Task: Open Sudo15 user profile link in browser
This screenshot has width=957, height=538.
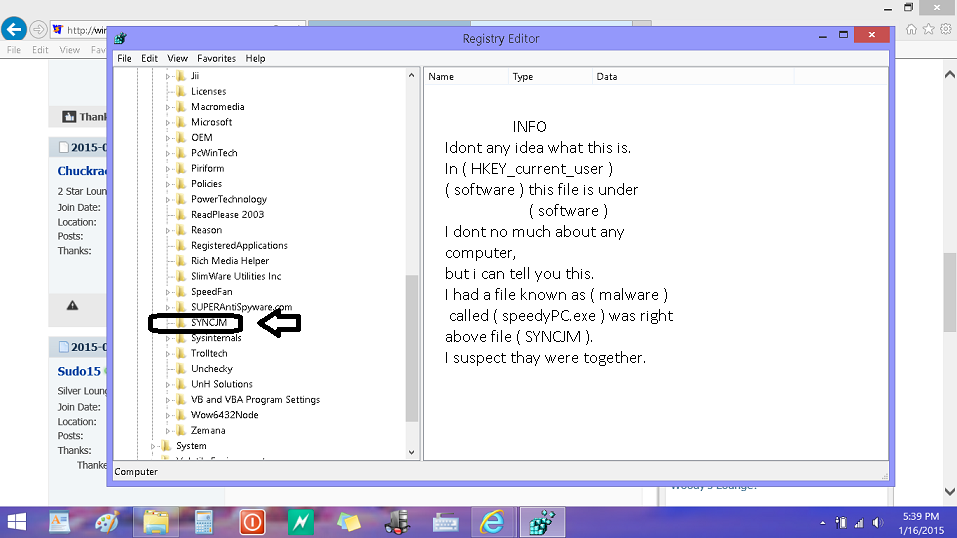Action: click(x=79, y=371)
